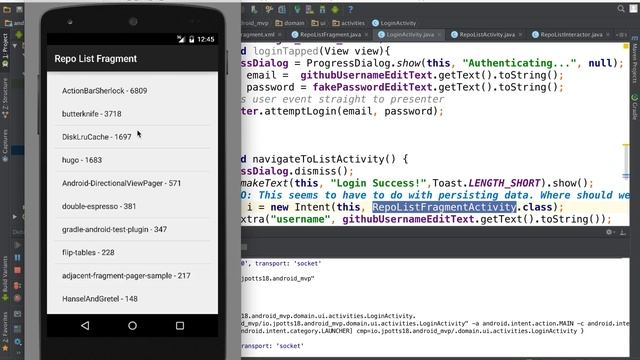The height and width of the screenshot is (360, 640).
Task: Click the editor vertical scrollbar thumb
Action: [x=626, y=161]
